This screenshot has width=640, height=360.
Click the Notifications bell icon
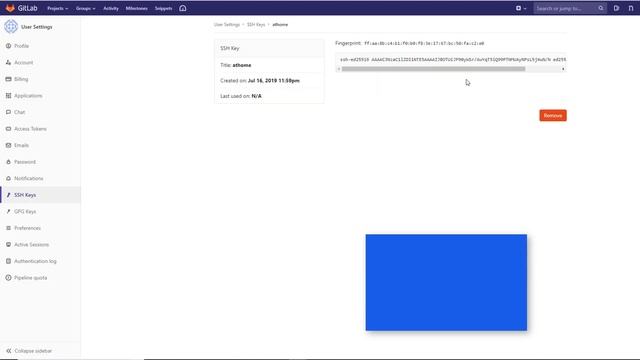(x=8, y=178)
